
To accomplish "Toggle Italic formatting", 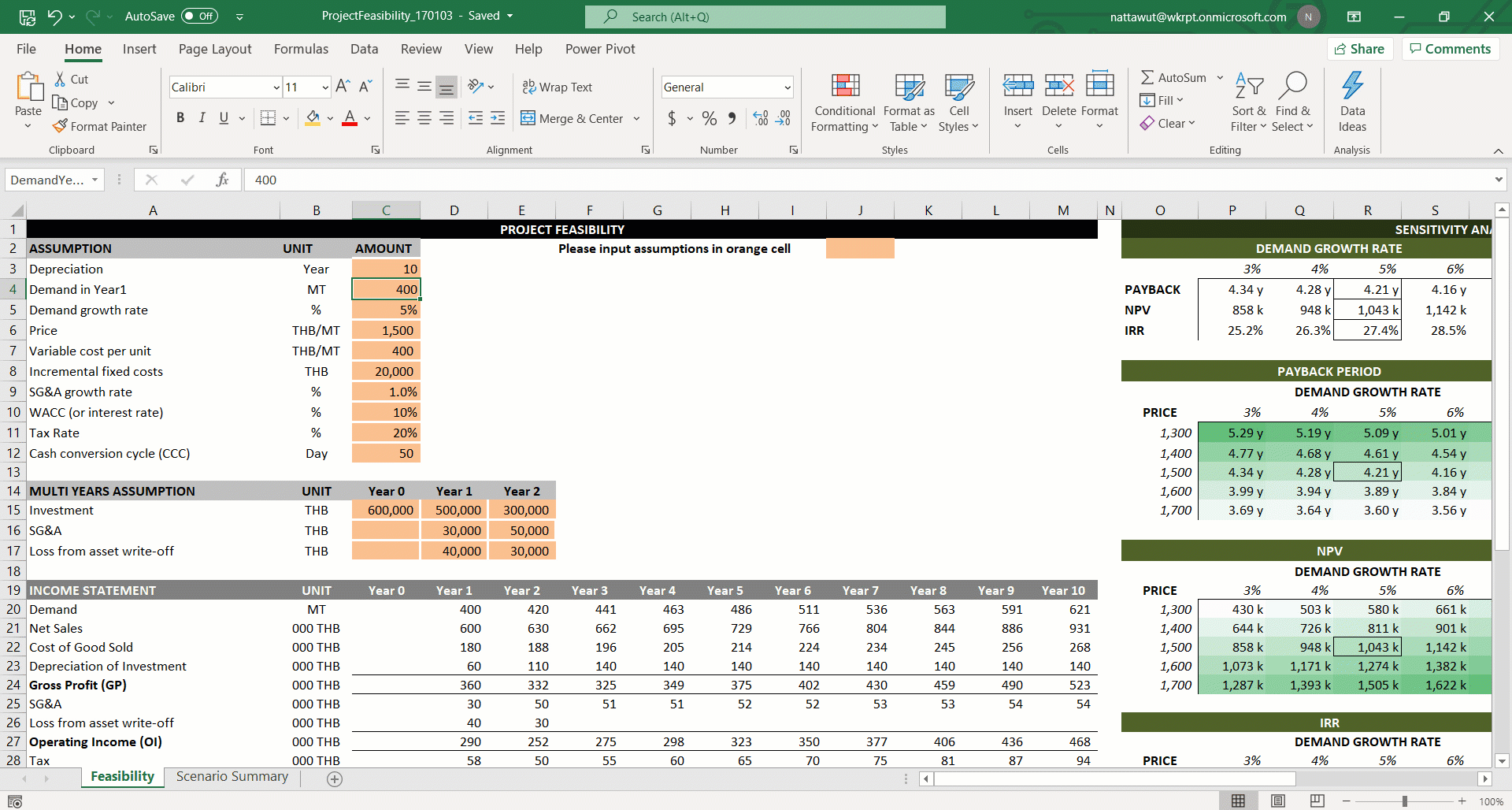I will click(202, 118).
